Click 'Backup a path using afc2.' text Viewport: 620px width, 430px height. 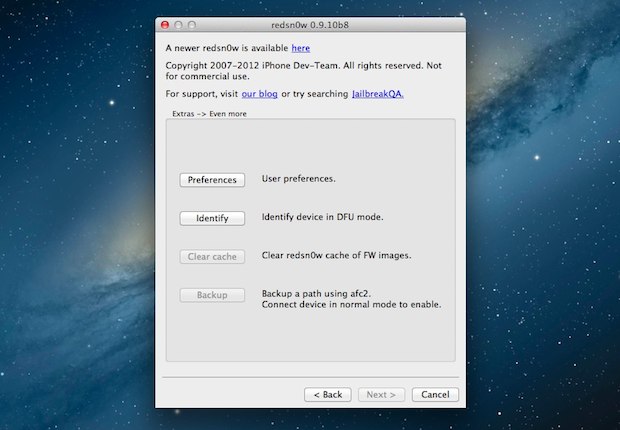[x=316, y=294]
